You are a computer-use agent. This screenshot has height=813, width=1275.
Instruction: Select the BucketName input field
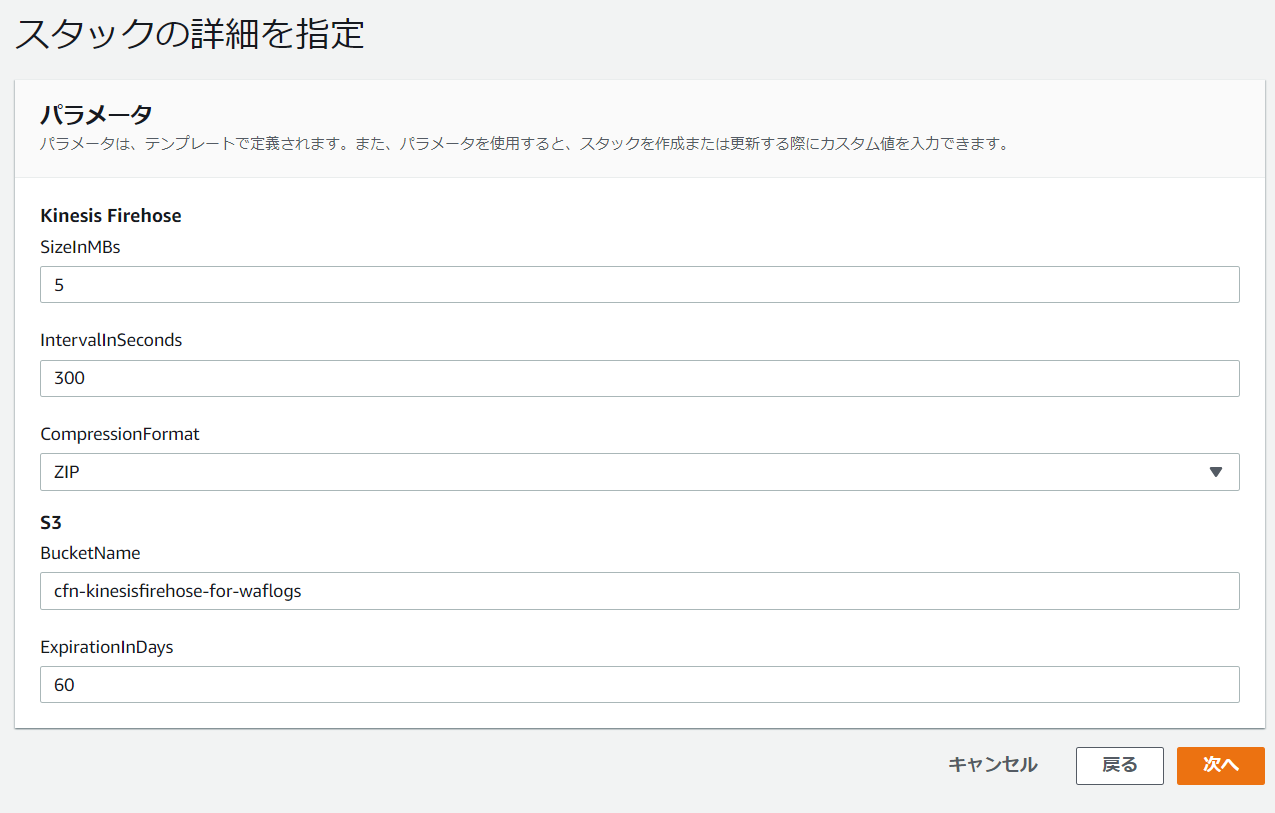(640, 591)
